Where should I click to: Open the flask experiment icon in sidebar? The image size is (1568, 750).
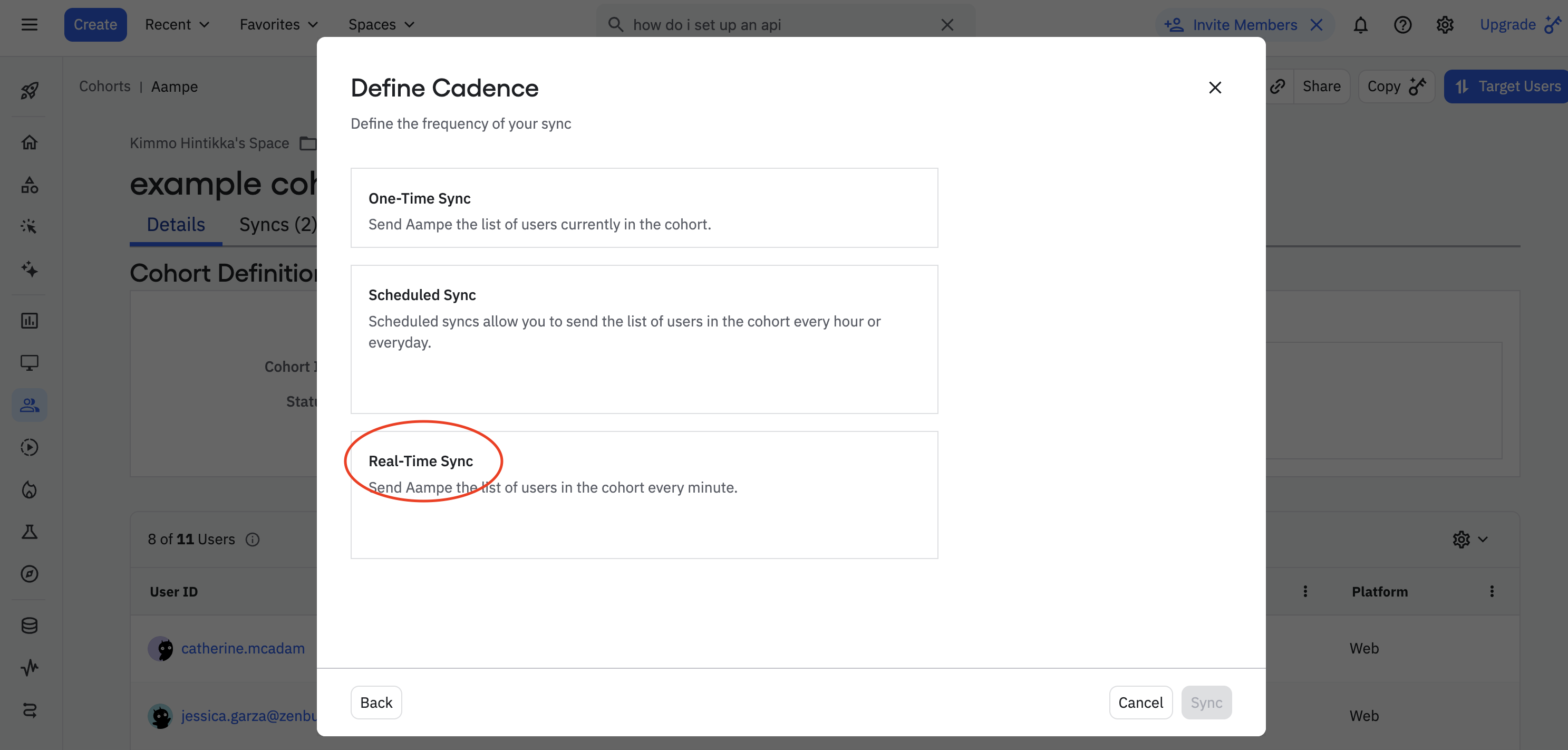pos(29,532)
